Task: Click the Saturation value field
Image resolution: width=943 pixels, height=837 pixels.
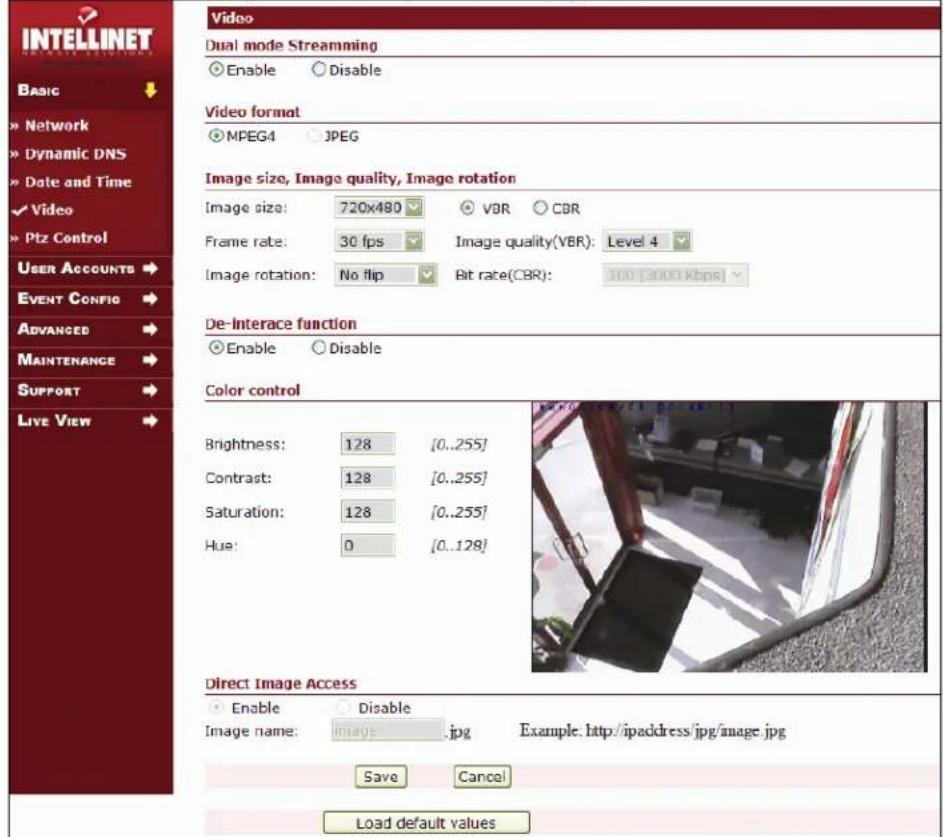Action: click(367, 512)
